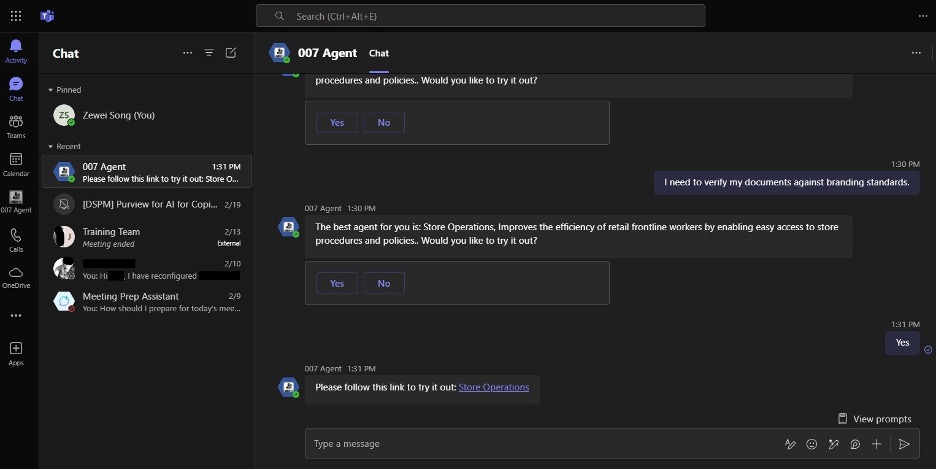Screen dimensions: 936x470
Task: Click the Microsoft Teams logo
Action: pos(47,16)
